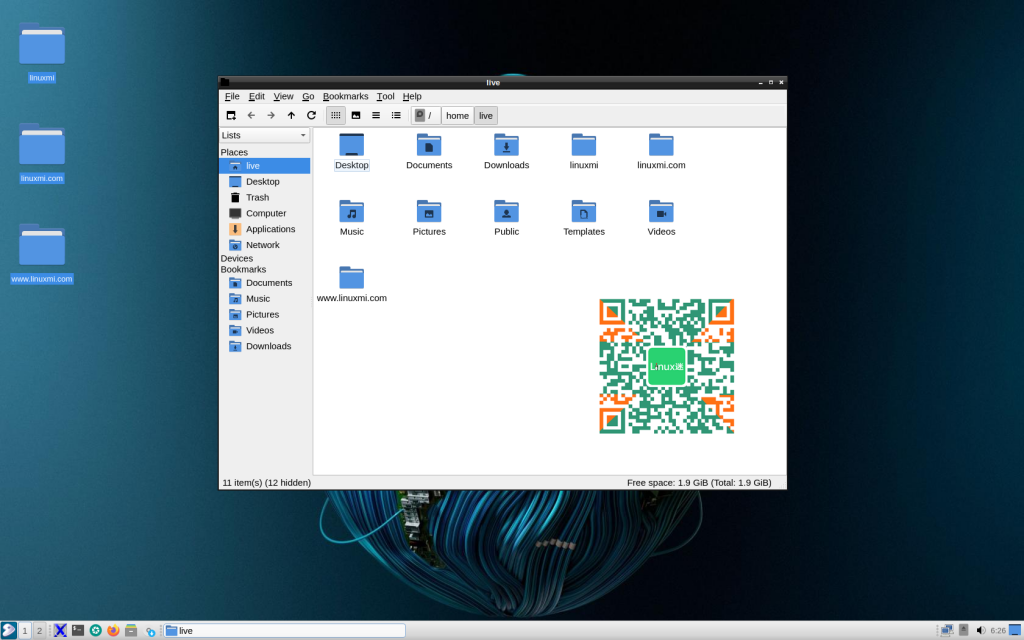Click the blue X taskbar launcher
1024x640 pixels.
pyautogui.click(x=60, y=630)
